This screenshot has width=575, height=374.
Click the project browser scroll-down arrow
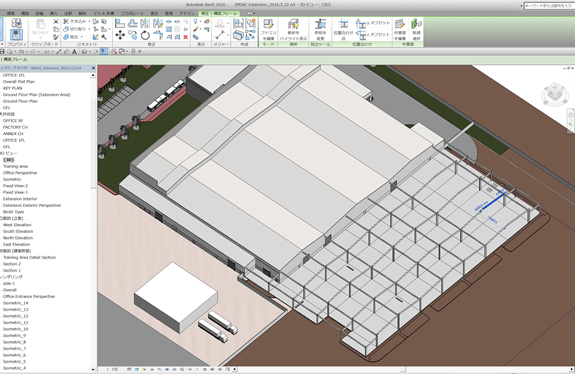pos(93,369)
